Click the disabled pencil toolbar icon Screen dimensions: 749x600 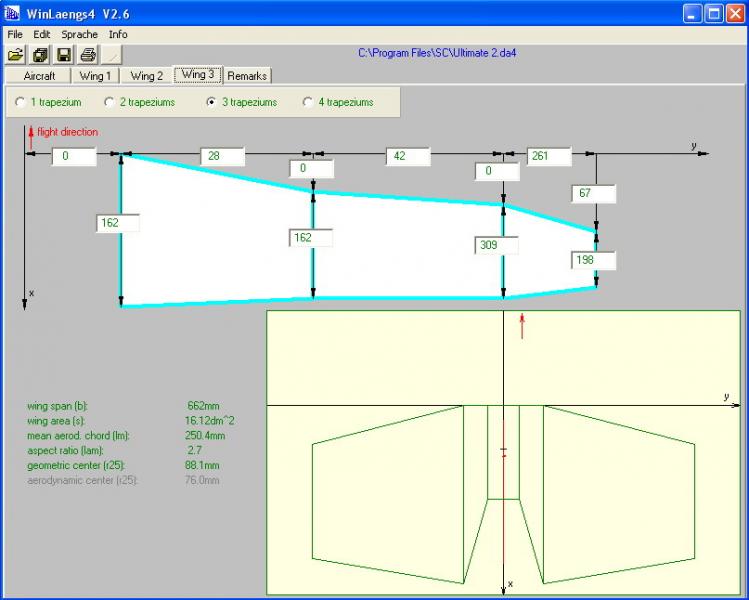pos(113,54)
